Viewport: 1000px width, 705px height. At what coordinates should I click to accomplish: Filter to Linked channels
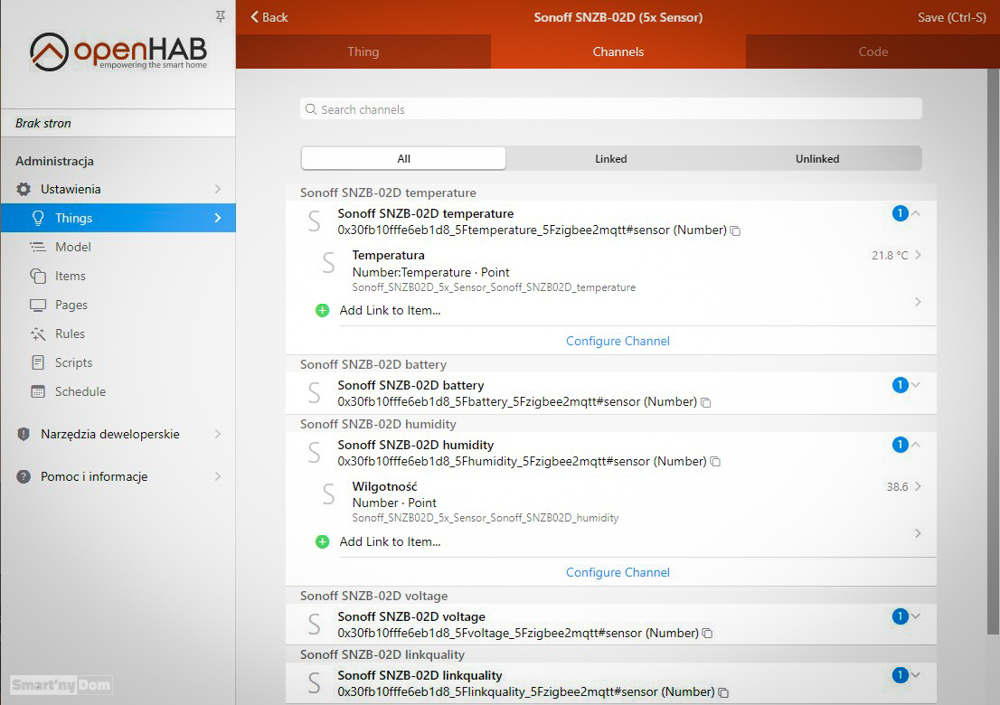(x=611, y=159)
